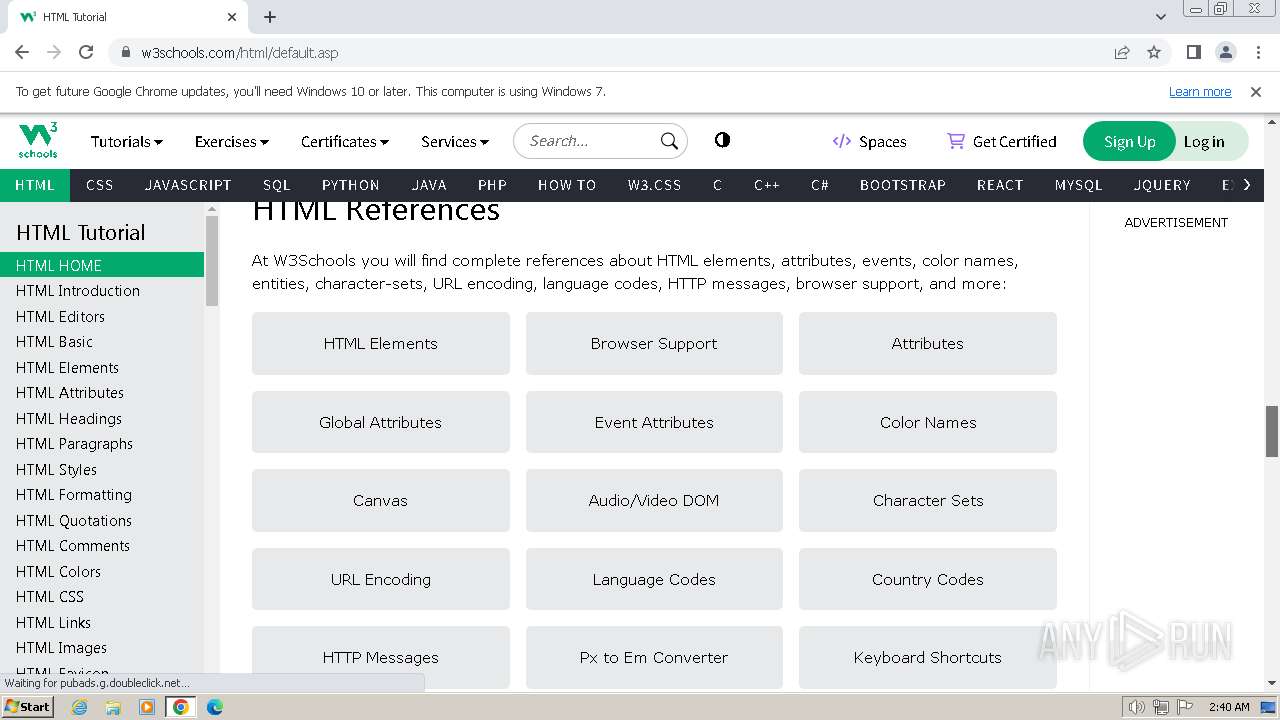Select HTML in the navigation bar
Screen dimensions: 1280x720
35,185
